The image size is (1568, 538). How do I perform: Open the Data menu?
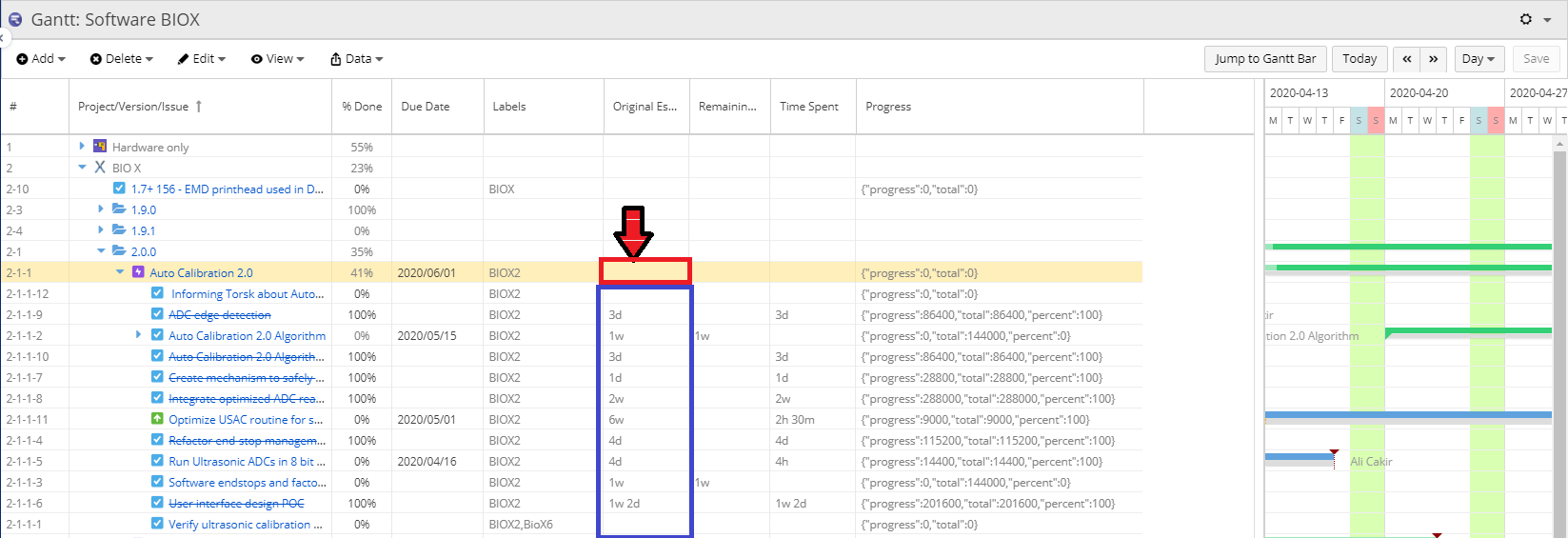pyautogui.click(x=357, y=59)
